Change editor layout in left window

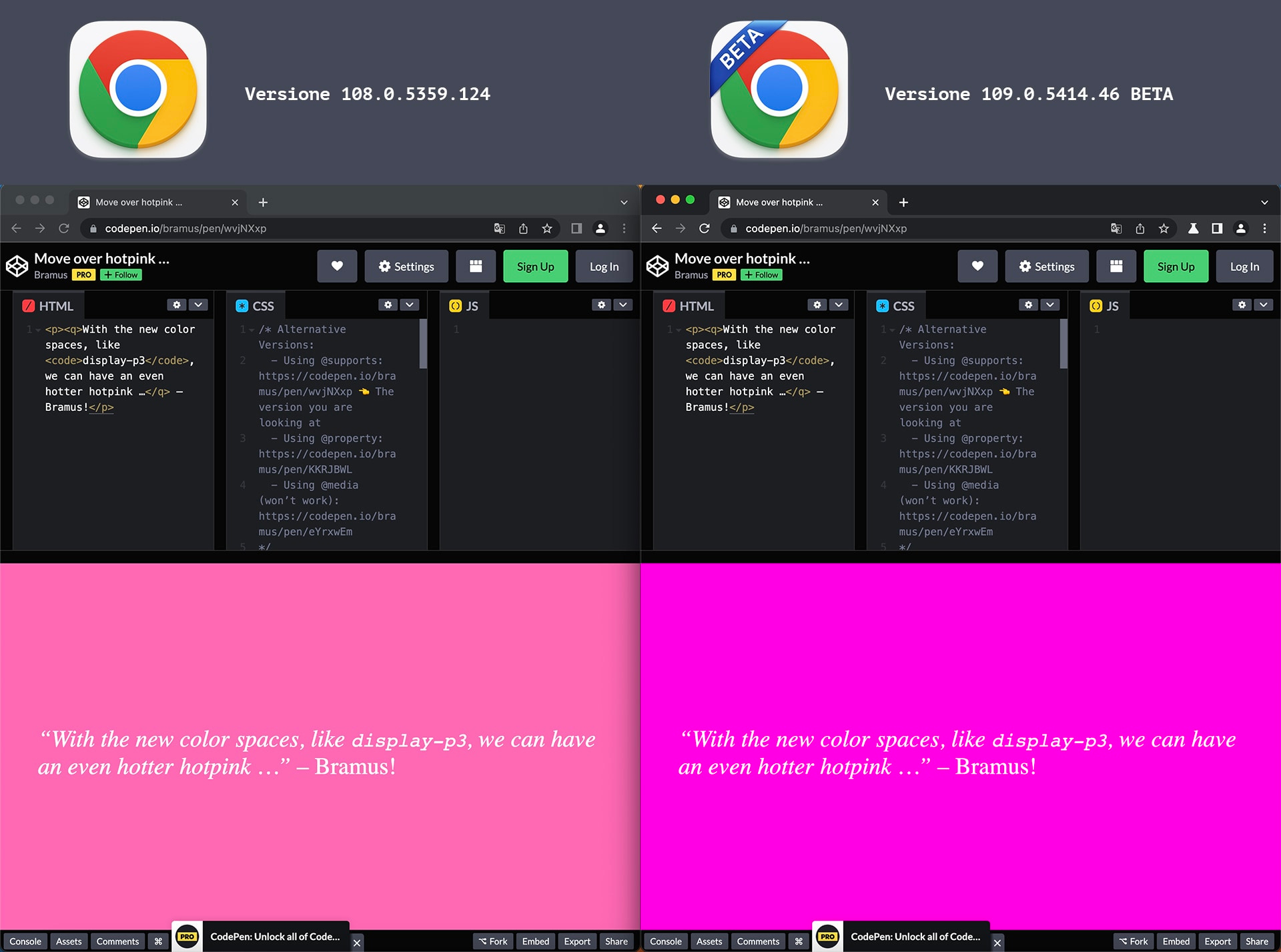(476, 266)
